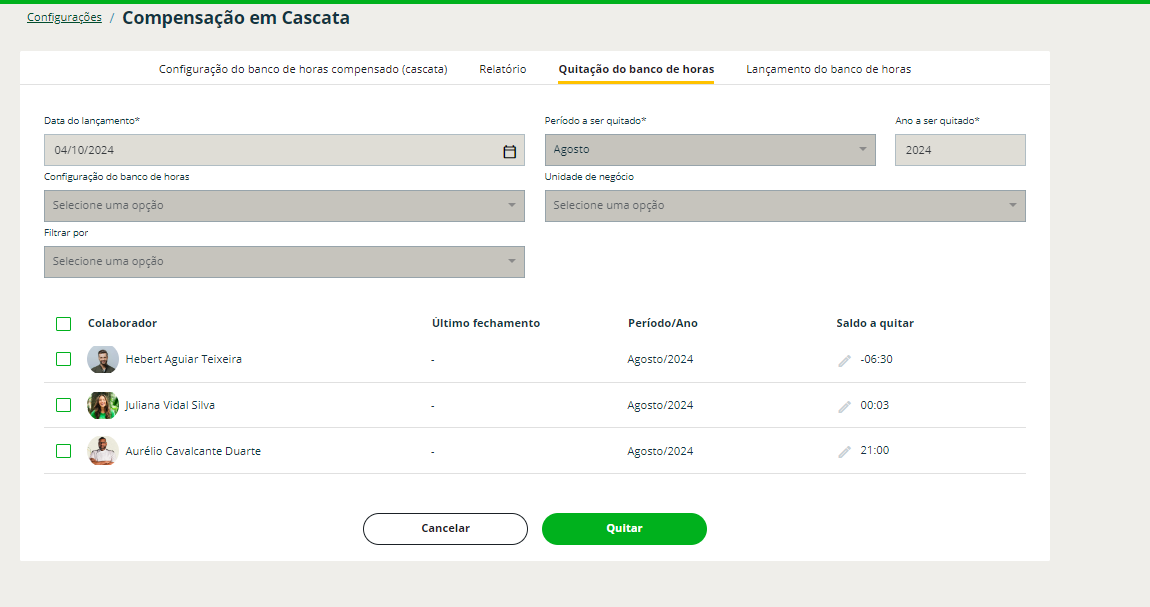This screenshot has width=1150, height=607.
Task: Click the 'Ano a ser quitado' input field
Action: [x=960, y=150]
